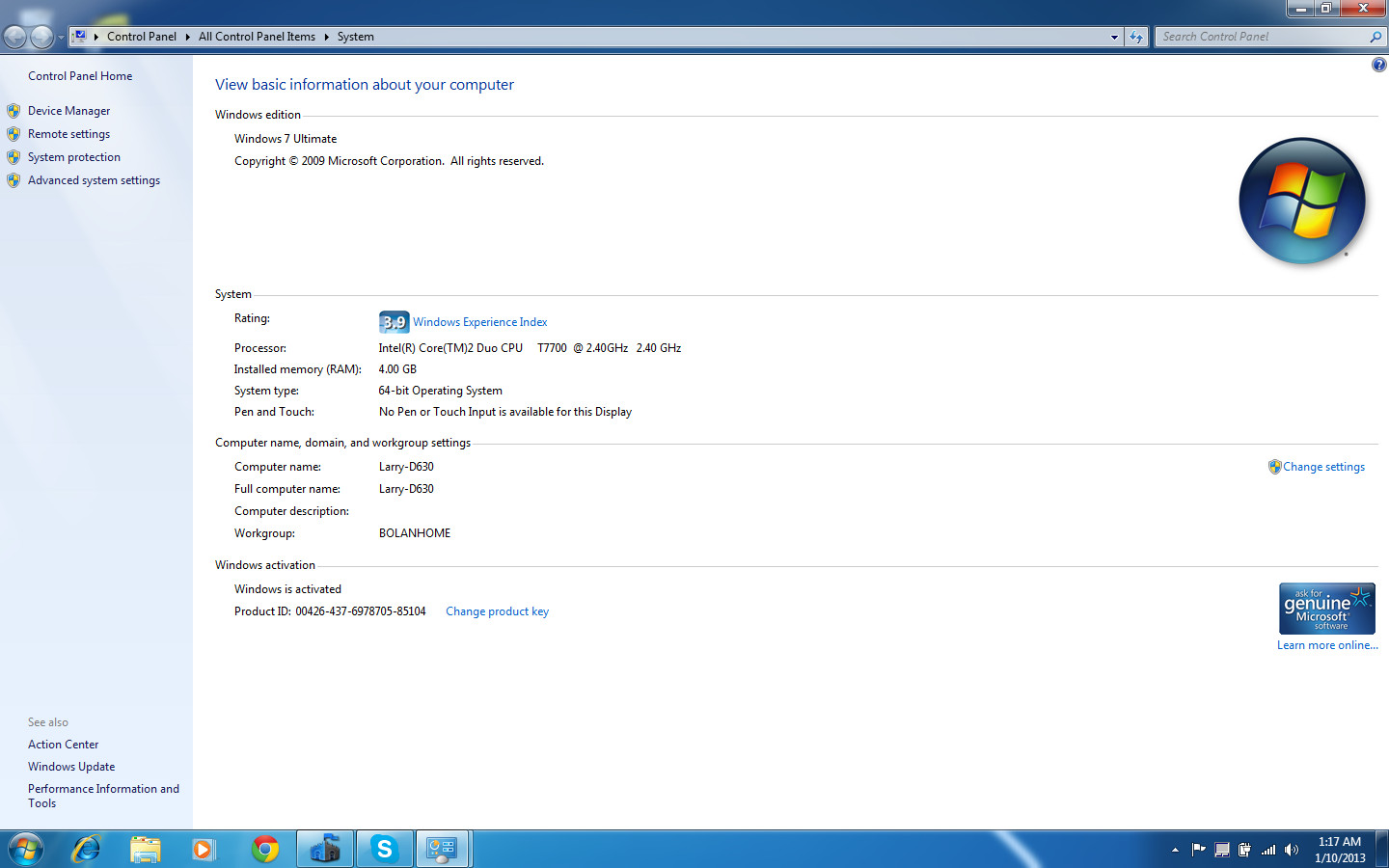The image size is (1389, 868).
Task: Click the System breadcrumb
Action: (355, 37)
